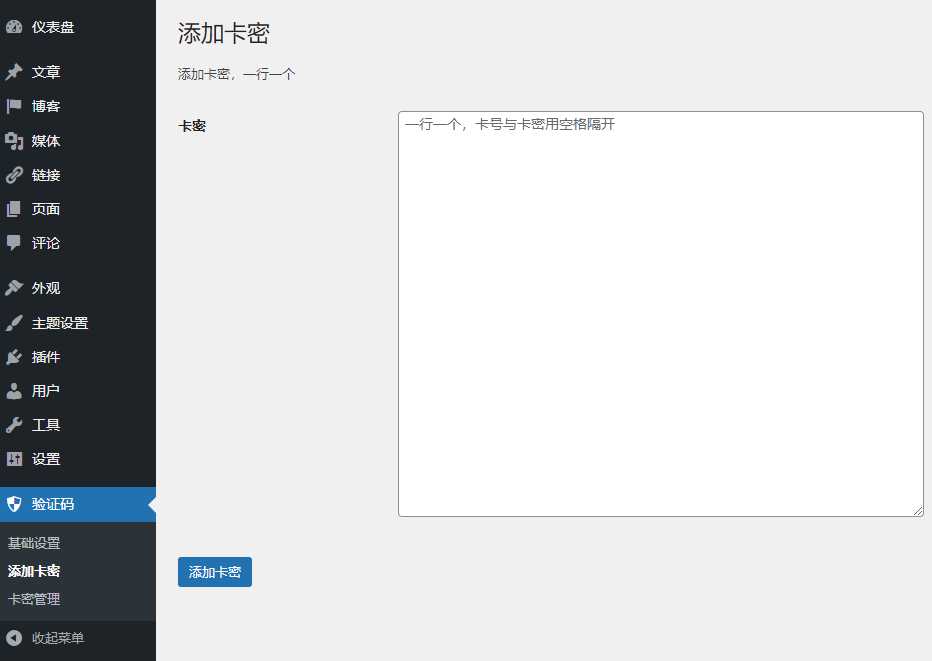This screenshot has width=932, height=661.
Task: Click the description text 添加卡密，一行一个
Action: point(236,74)
